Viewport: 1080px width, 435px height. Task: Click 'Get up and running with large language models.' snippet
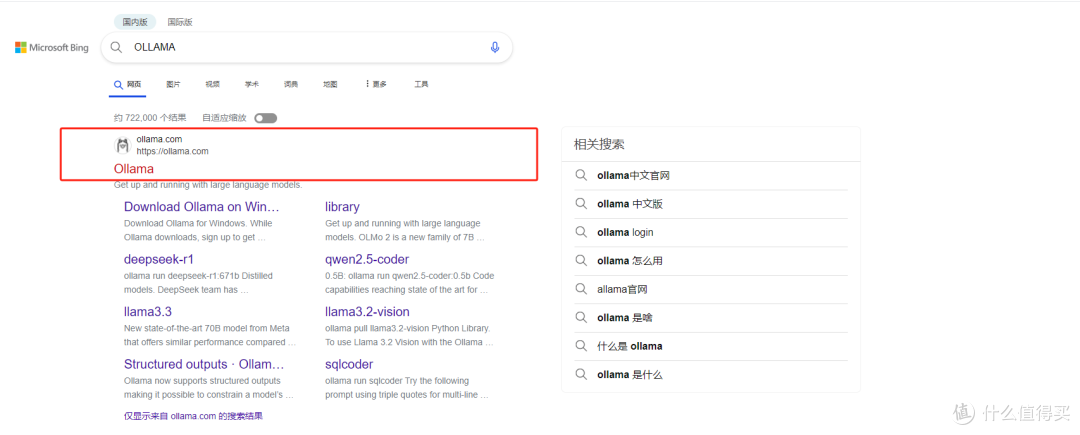(208, 185)
